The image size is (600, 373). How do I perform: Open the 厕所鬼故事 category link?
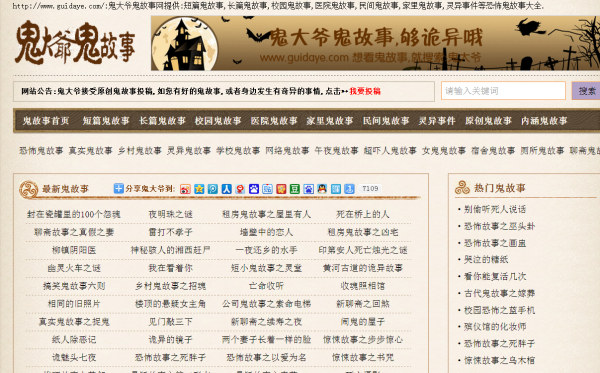tap(542, 151)
